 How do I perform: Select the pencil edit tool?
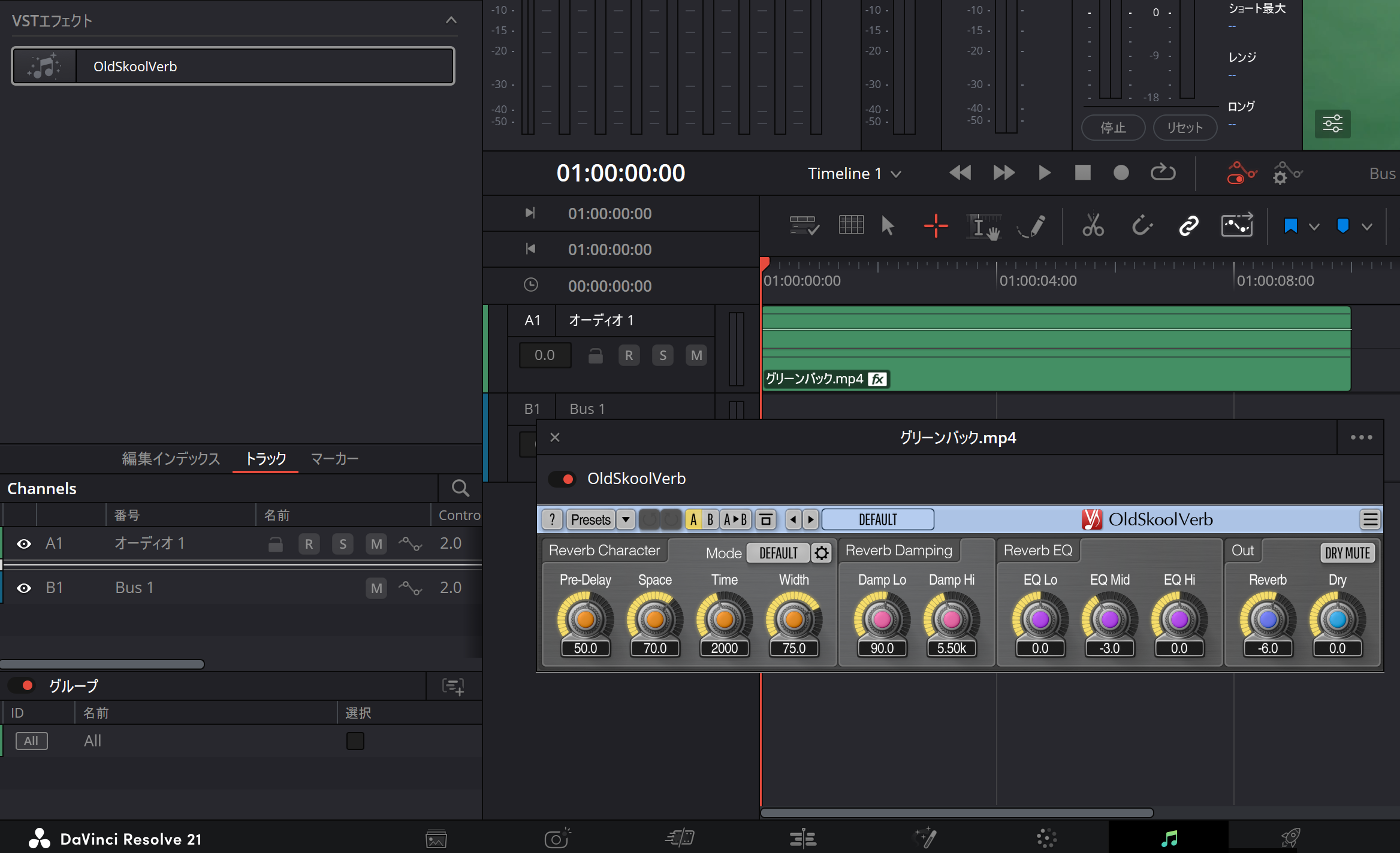(x=1032, y=226)
